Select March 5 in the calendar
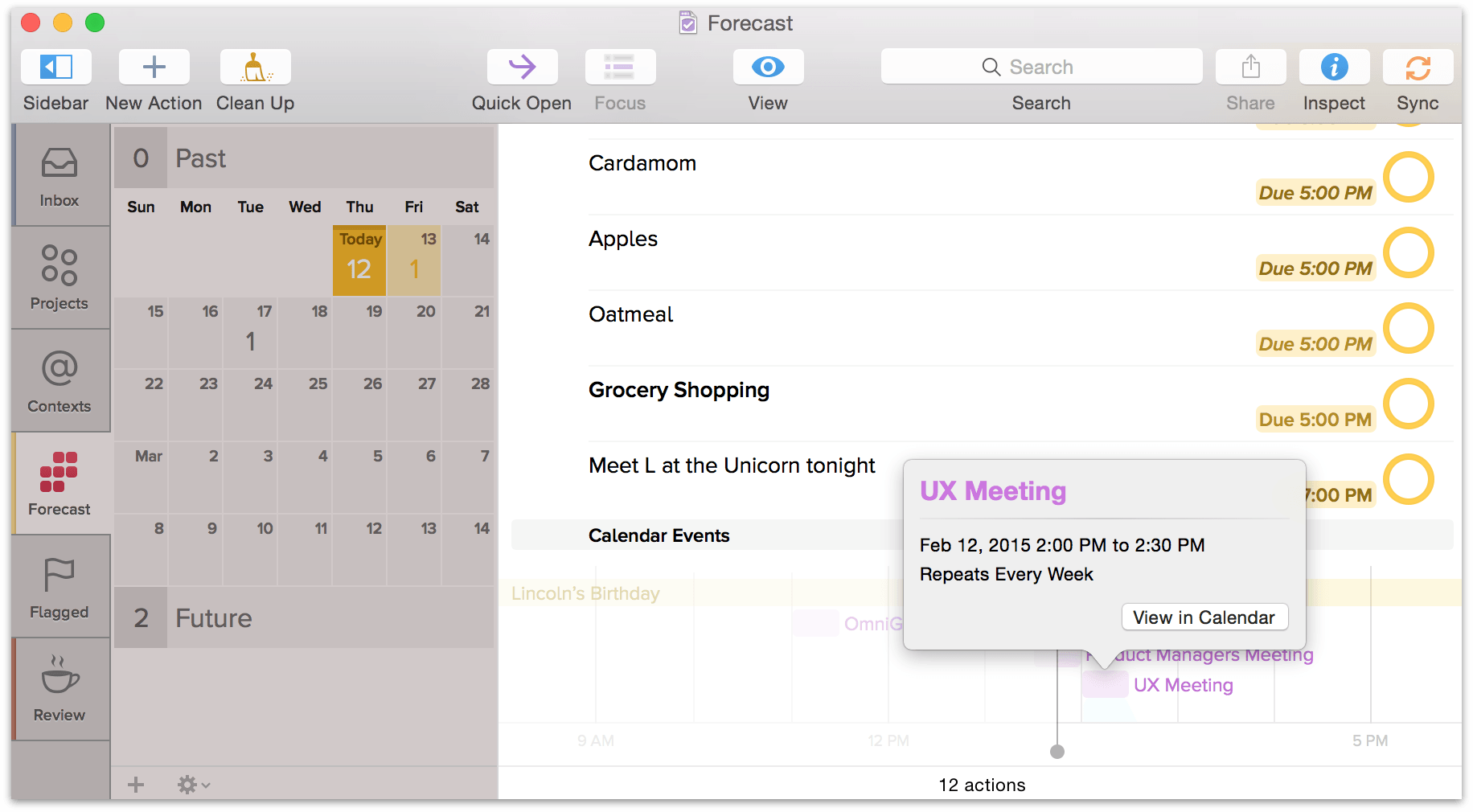 click(359, 478)
